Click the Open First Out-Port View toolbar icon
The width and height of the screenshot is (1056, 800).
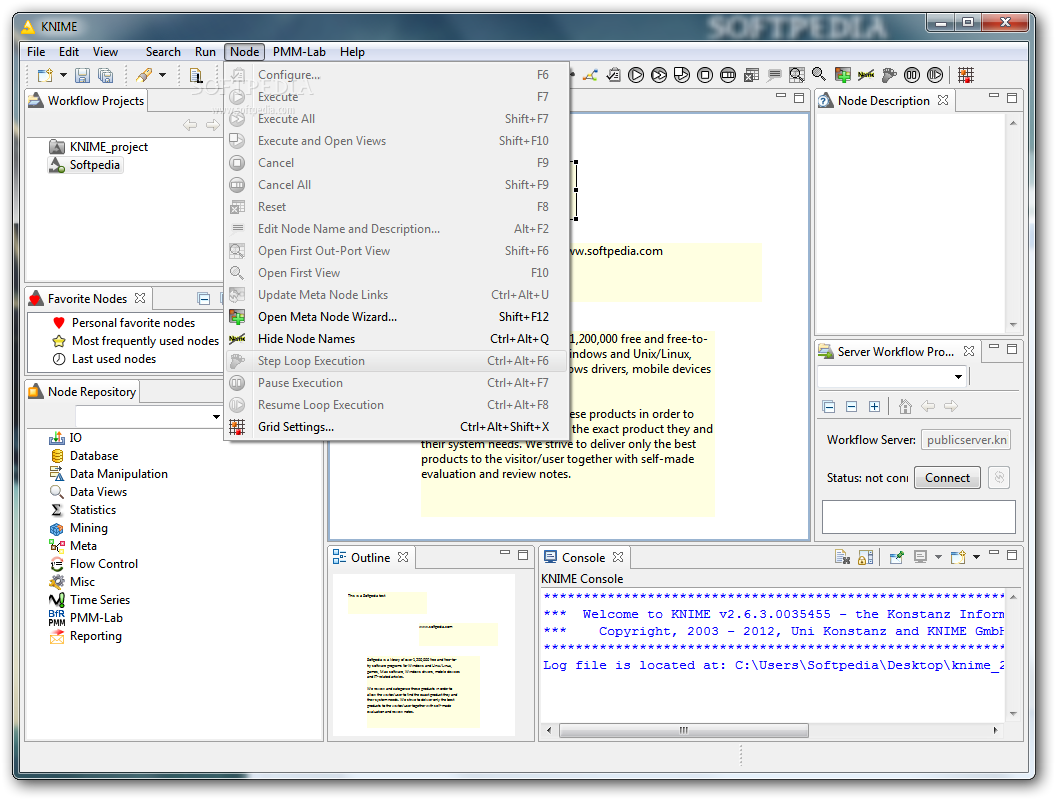tap(797, 75)
